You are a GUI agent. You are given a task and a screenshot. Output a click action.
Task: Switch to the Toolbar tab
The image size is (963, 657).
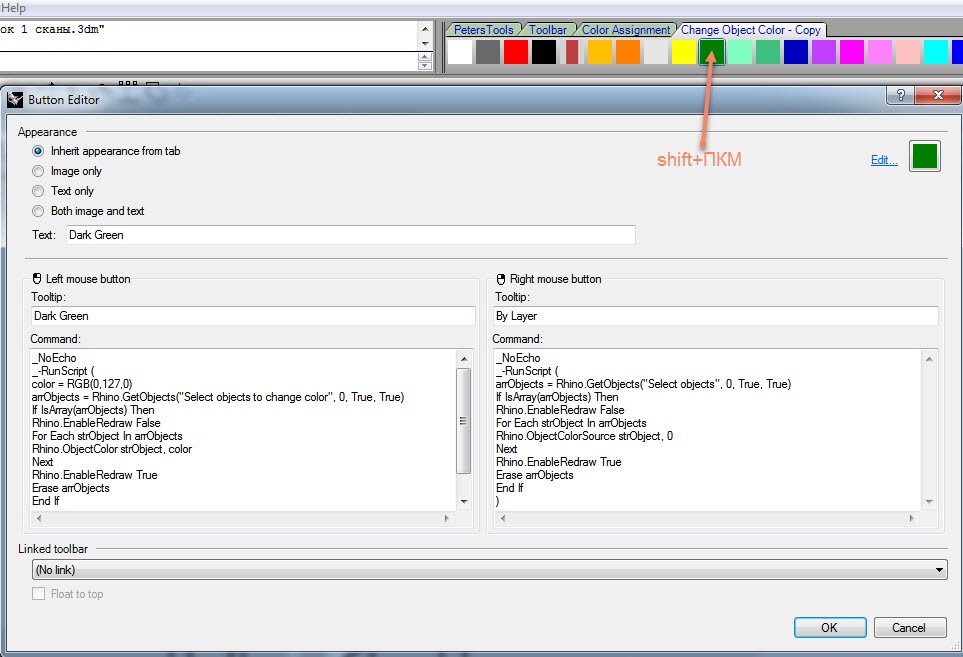pos(548,29)
